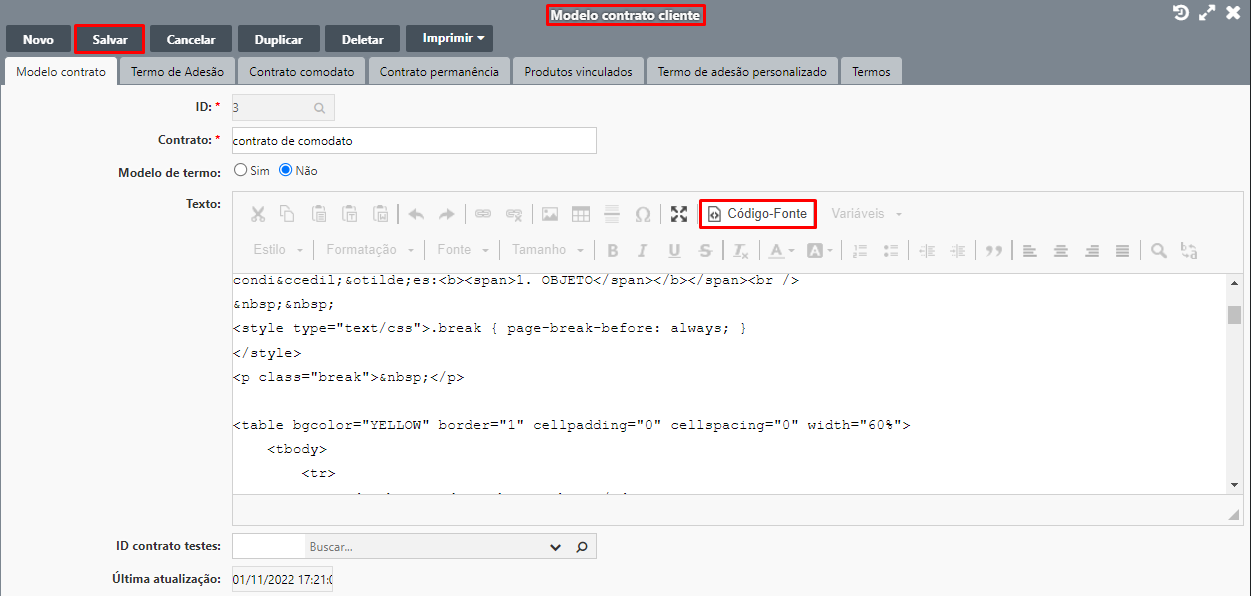
Task: Click the Cut scissors icon
Action: [258, 214]
